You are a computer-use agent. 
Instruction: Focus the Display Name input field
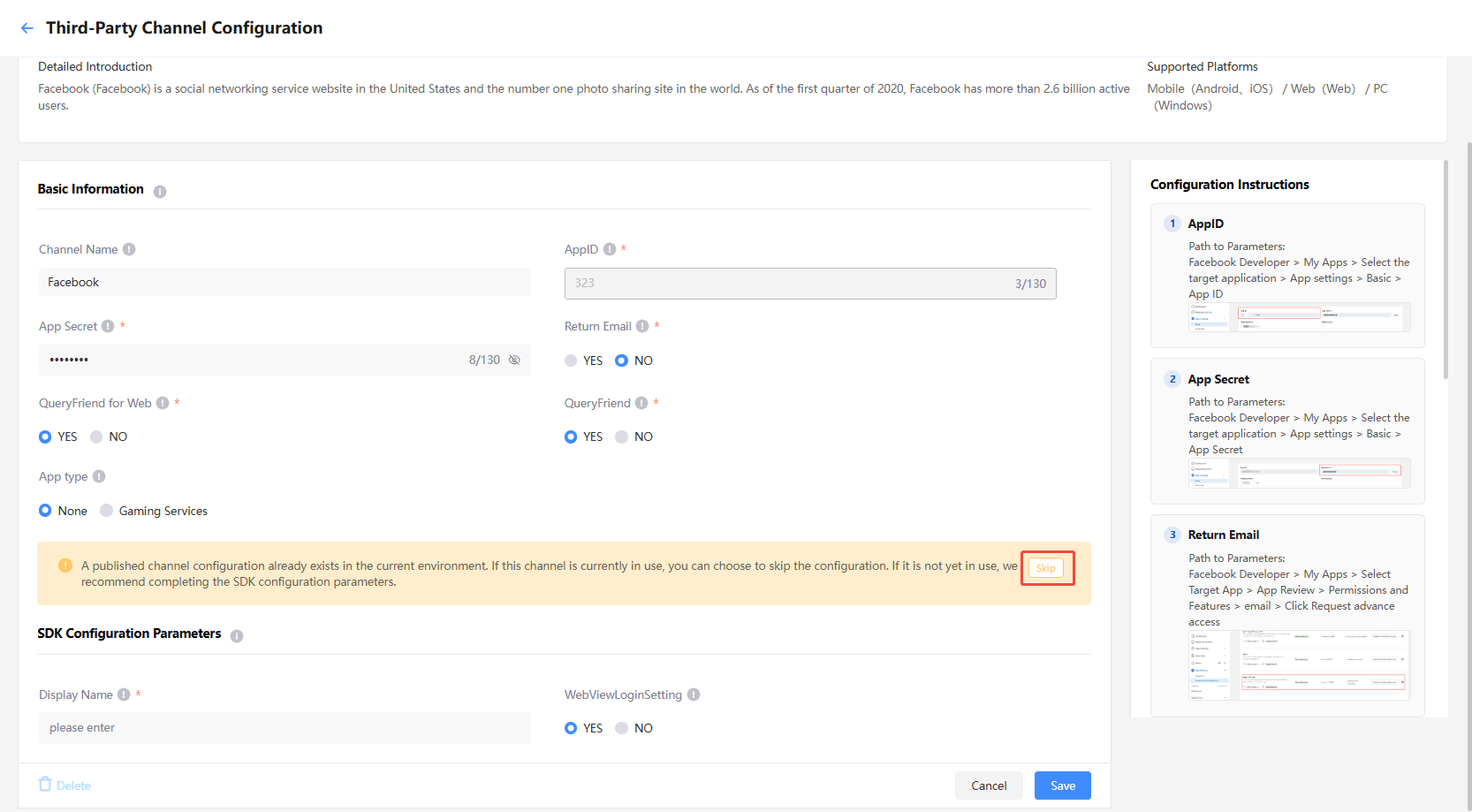click(285, 728)
